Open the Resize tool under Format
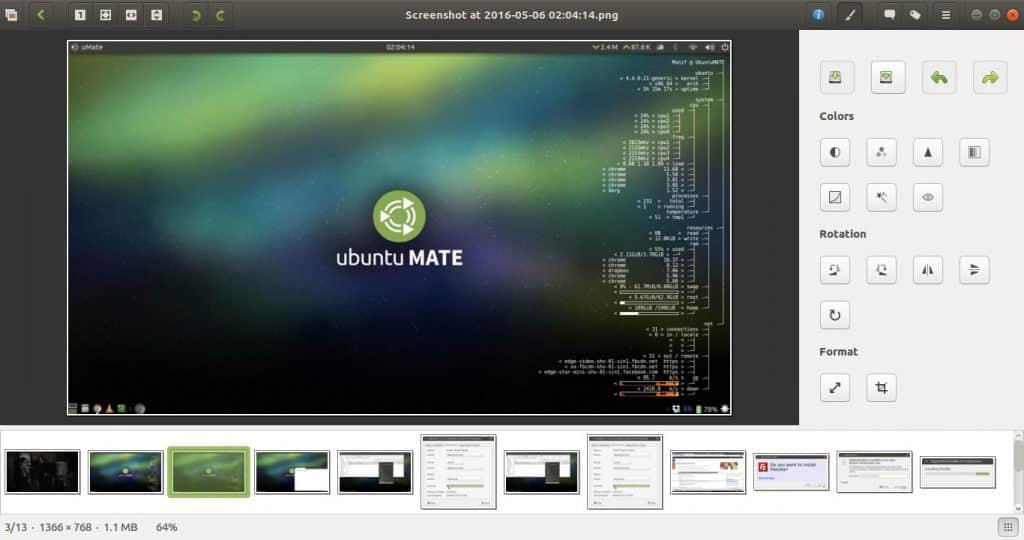 click(836, 388)
